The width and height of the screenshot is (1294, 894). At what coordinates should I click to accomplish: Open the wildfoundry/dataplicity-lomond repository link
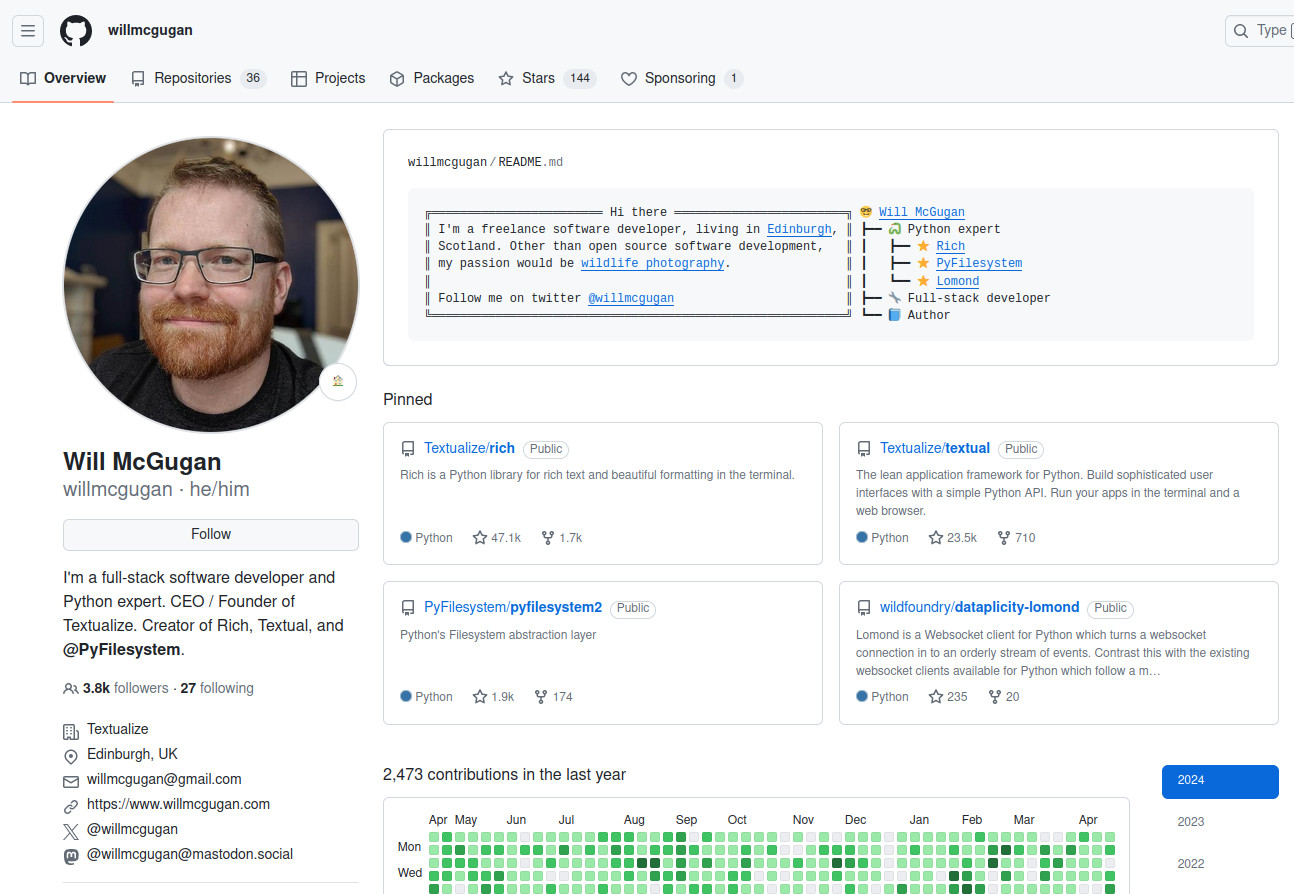(979, 607)
